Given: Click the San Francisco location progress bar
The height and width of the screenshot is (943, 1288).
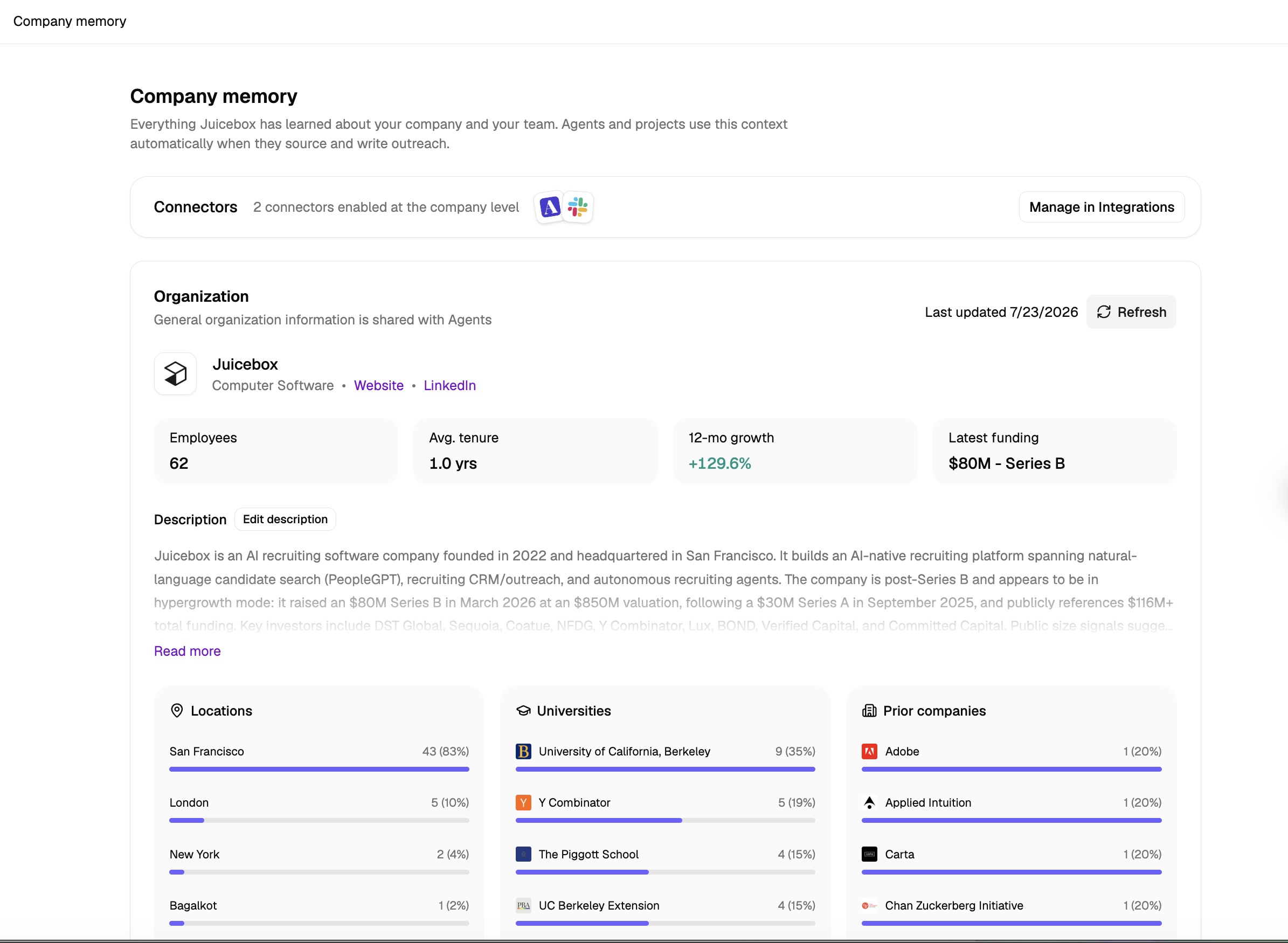Looking at the screenshot, I should (319, 769).
